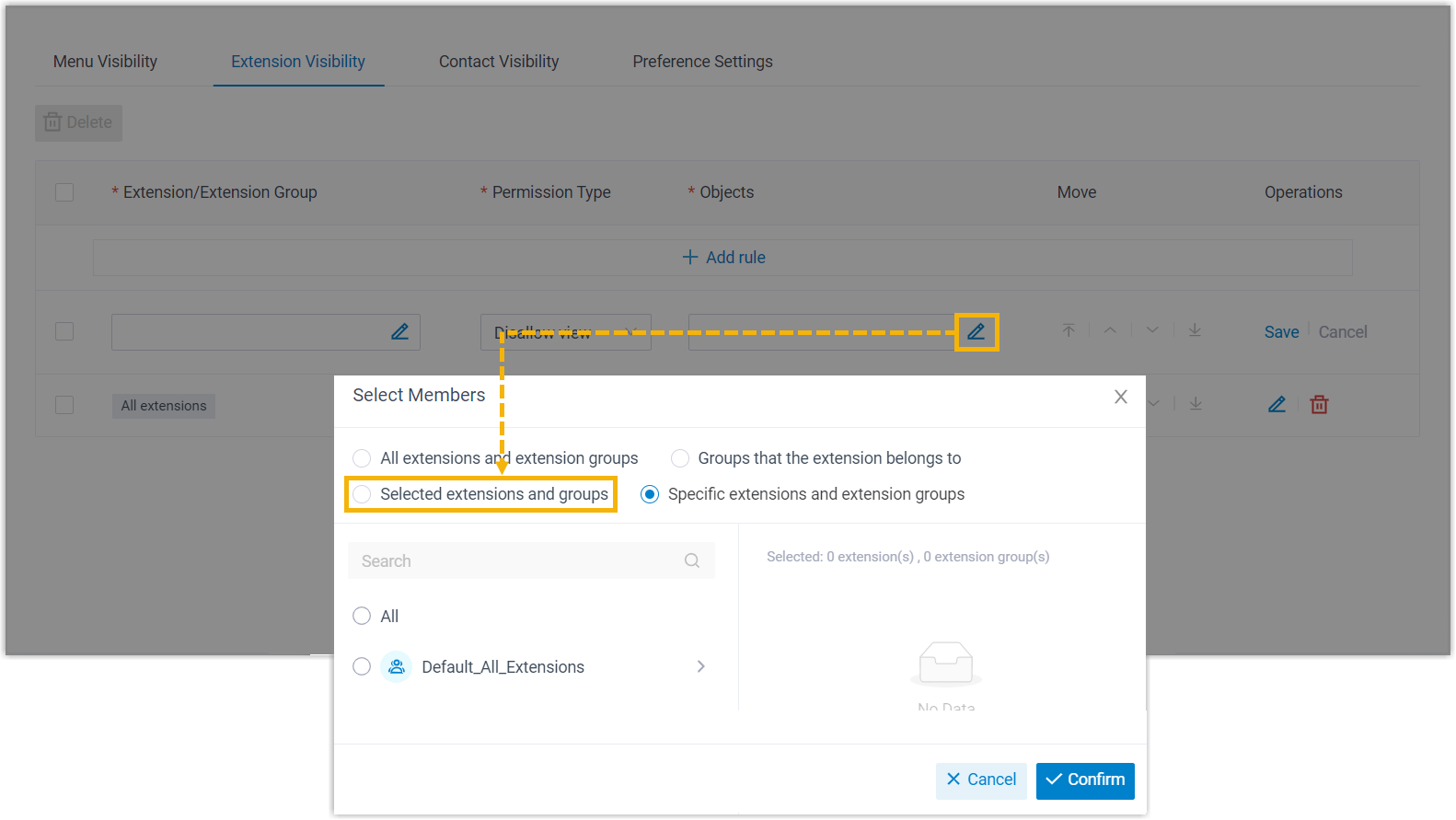
Task: Open the Preference Settings tab
Action: pyautogui.click(x=702, y=62)
